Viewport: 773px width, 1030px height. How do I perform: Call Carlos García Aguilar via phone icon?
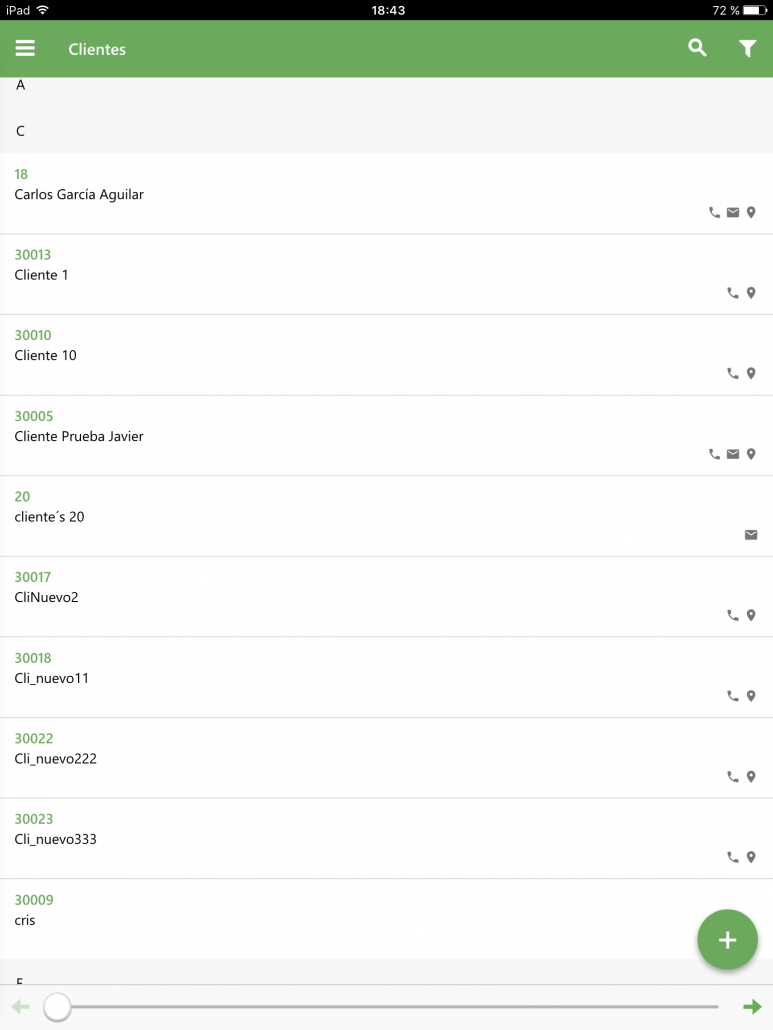click(715, 212)
